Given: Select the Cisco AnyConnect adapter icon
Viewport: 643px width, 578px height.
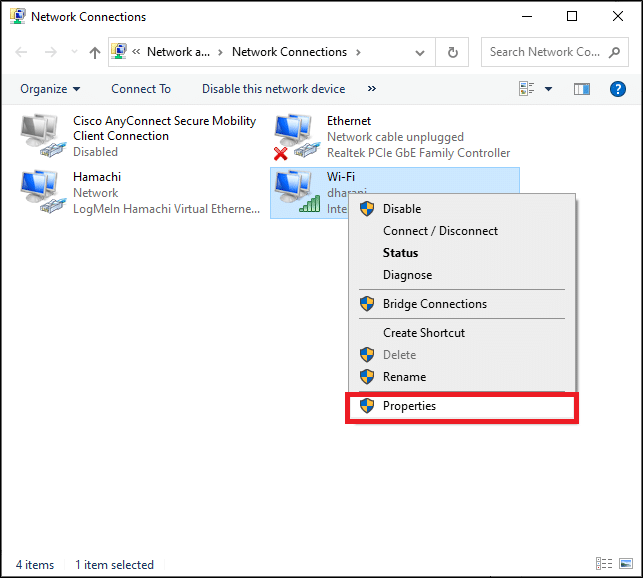Looking at the screenshot, I should coord(42,136).
